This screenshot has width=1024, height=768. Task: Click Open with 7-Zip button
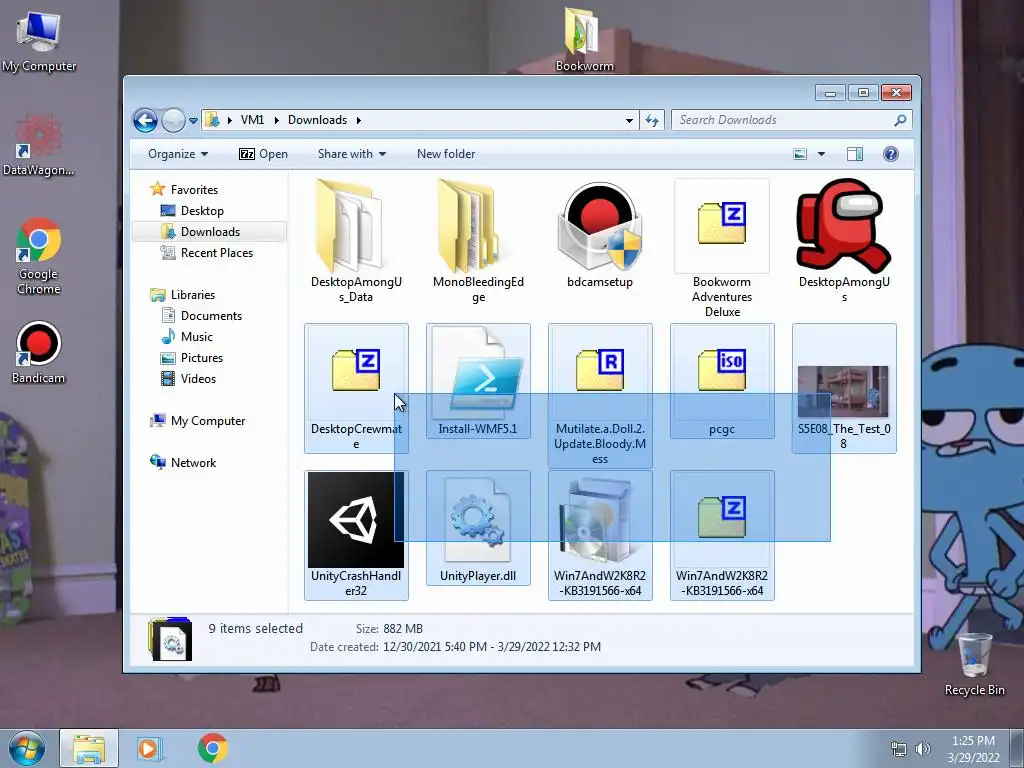(263, 154)
